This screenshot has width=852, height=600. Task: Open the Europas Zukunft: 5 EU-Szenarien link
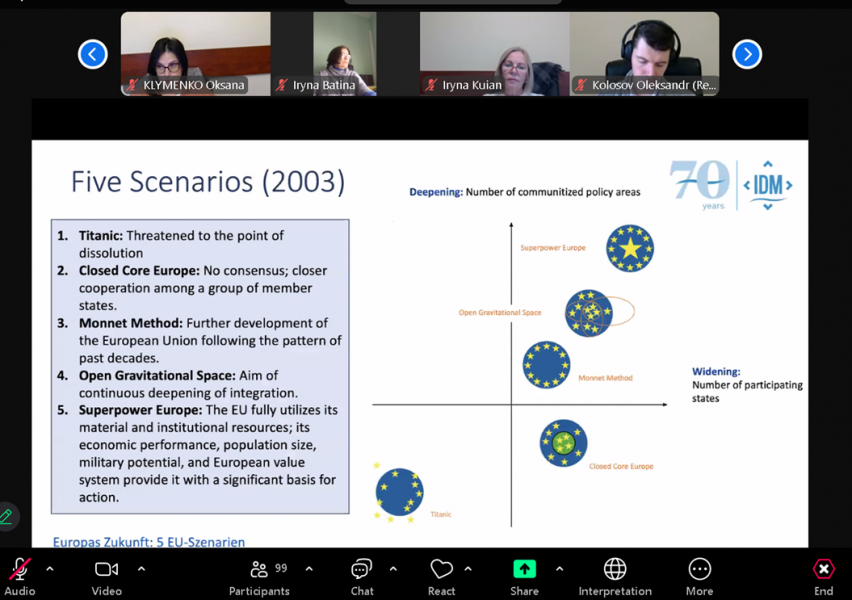pos(149,542)
